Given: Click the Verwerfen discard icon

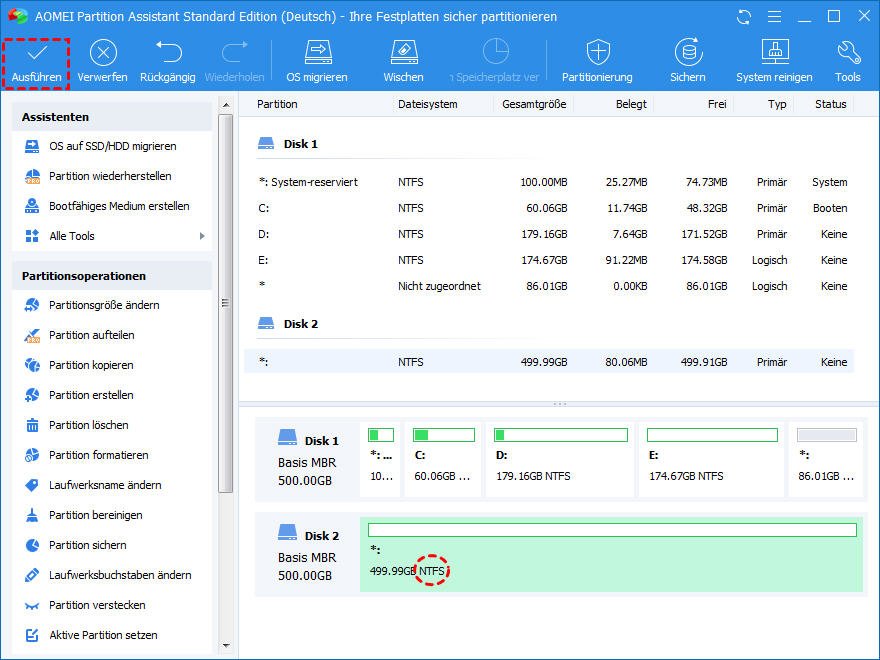Looking at the screenshot, I should tap(102, 54).
